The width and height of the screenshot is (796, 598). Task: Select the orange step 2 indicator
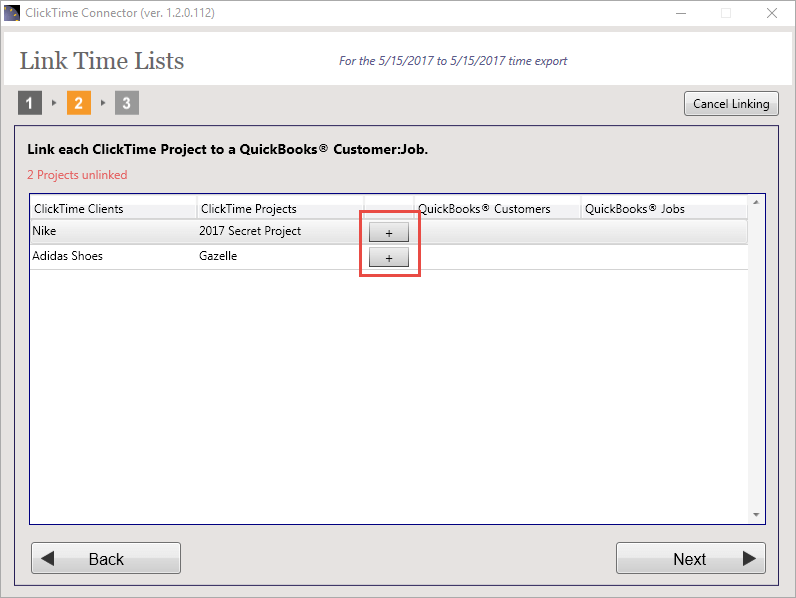[x=79, y=103]
